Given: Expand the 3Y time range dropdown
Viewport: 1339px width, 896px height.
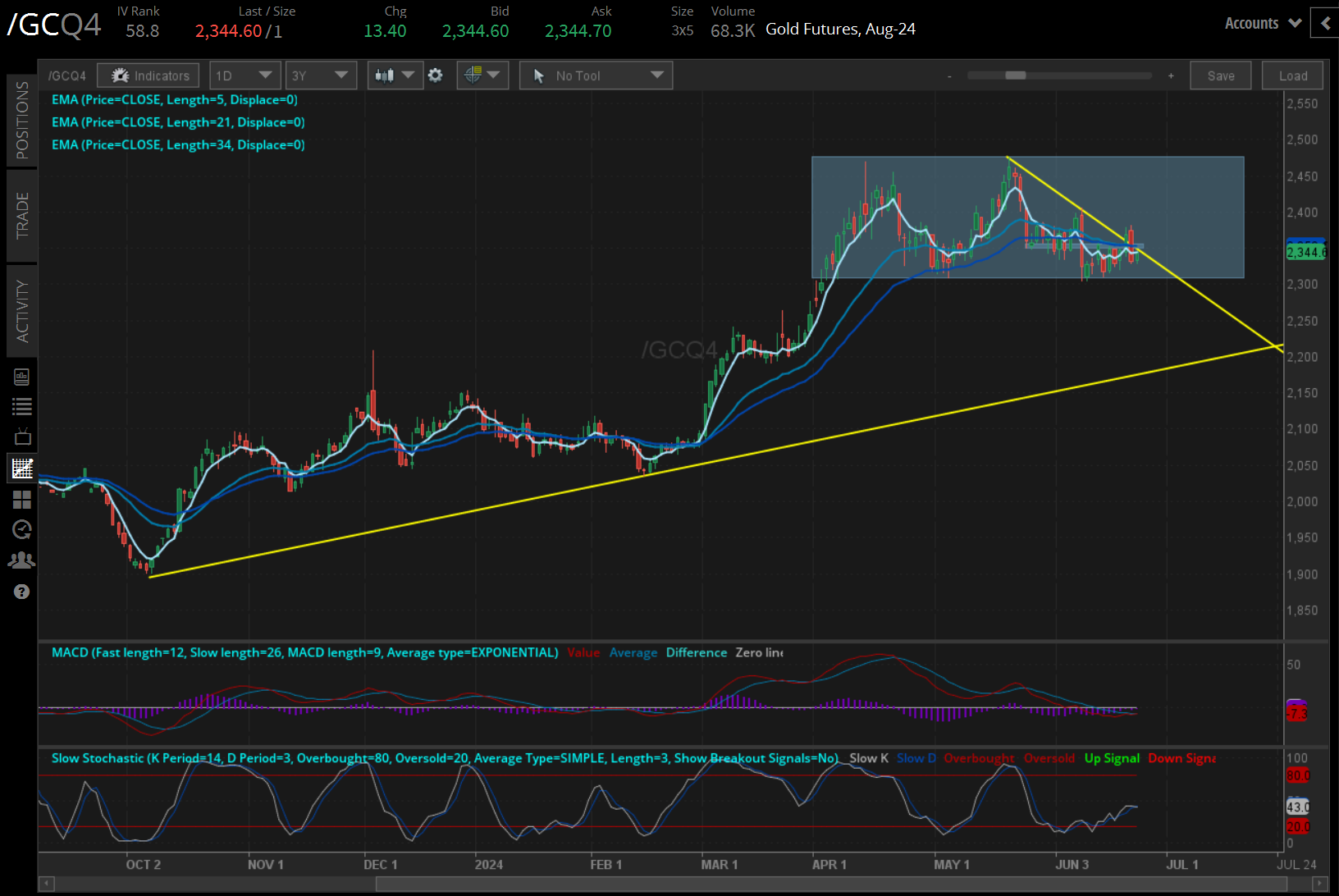Looking at the screenshot, I should [x=320, y=75].
